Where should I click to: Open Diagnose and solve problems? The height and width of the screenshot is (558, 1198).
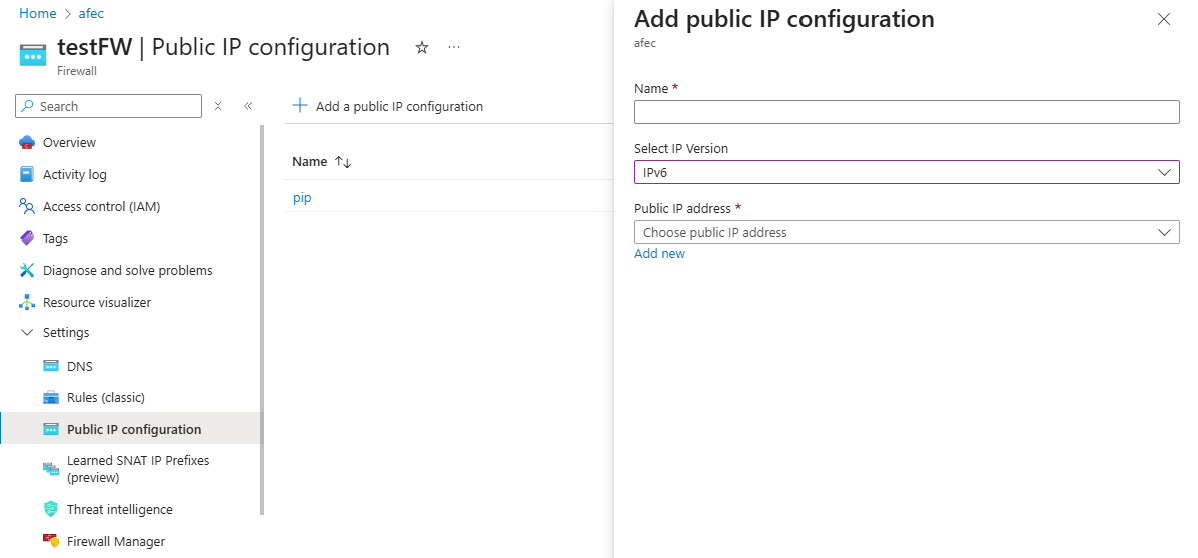pos(128,271)
